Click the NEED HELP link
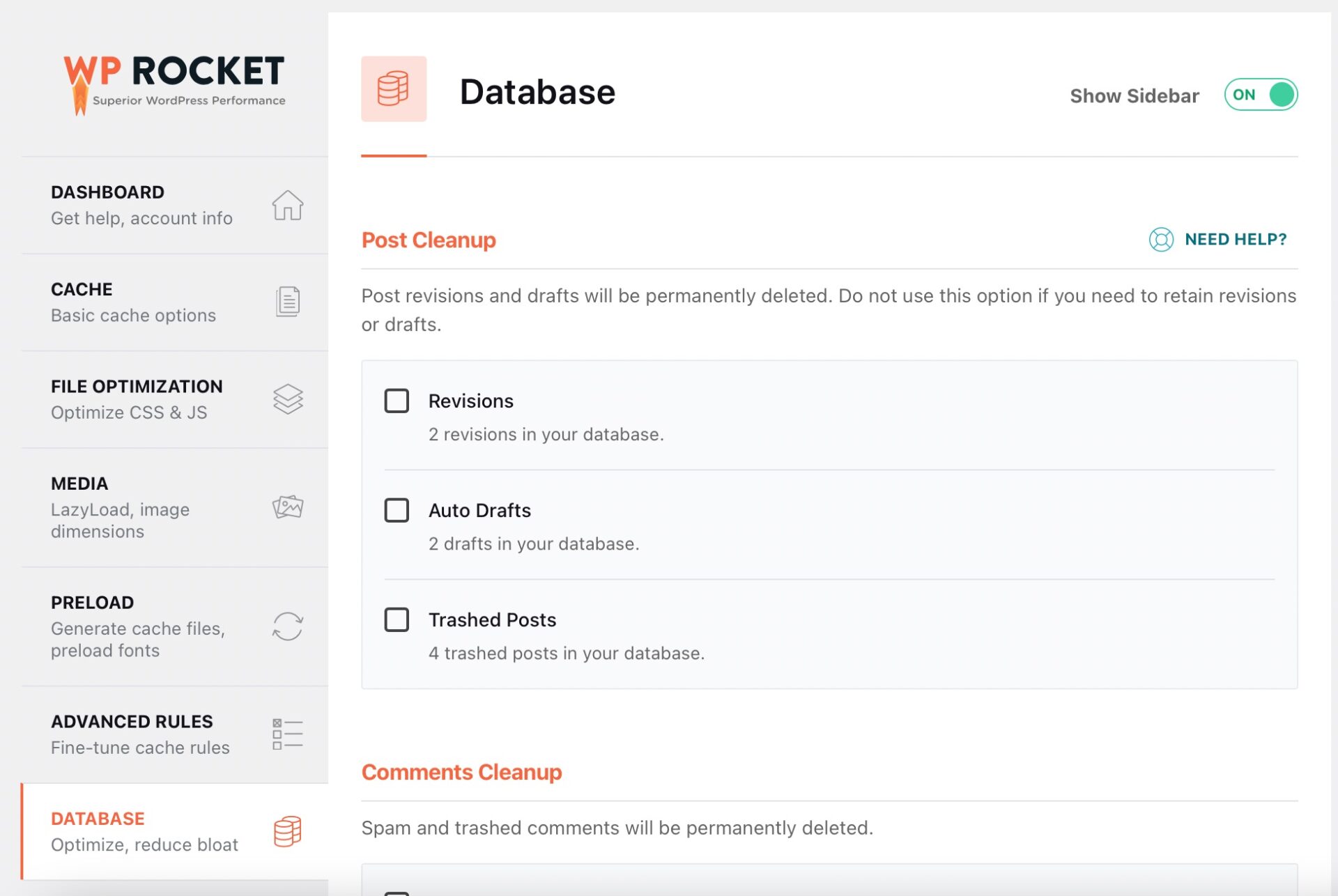The width and height of the screenshot is (1338, 896). click(x=1236, y=239)
